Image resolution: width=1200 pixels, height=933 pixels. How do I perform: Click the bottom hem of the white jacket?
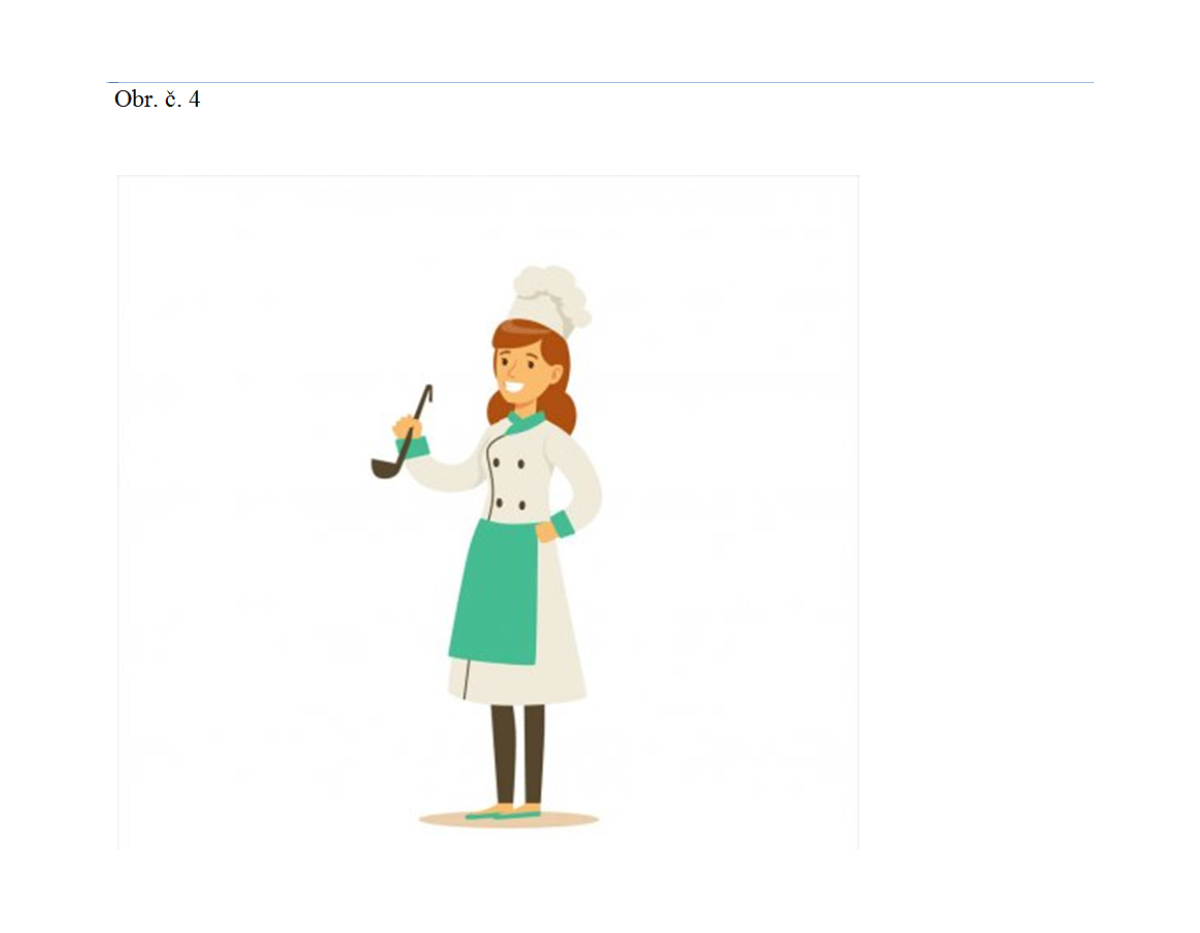tap(517, 692)
